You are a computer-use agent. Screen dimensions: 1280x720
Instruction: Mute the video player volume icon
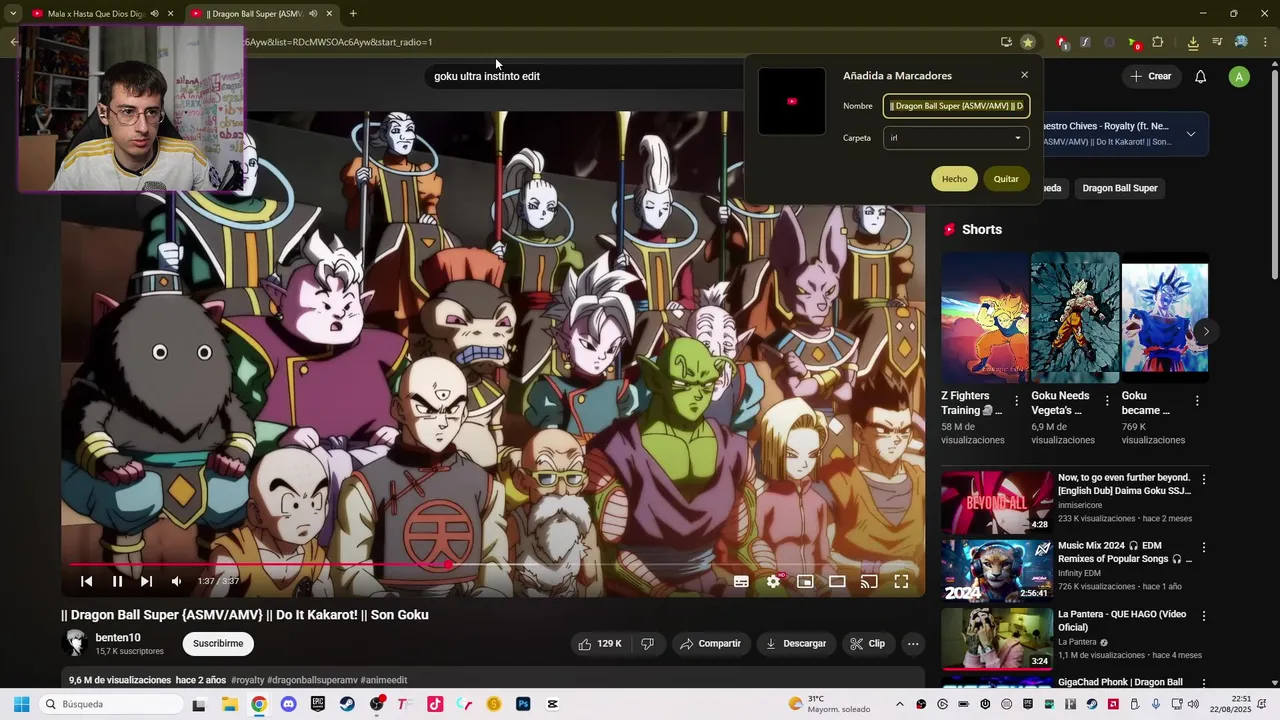[176, 581]
